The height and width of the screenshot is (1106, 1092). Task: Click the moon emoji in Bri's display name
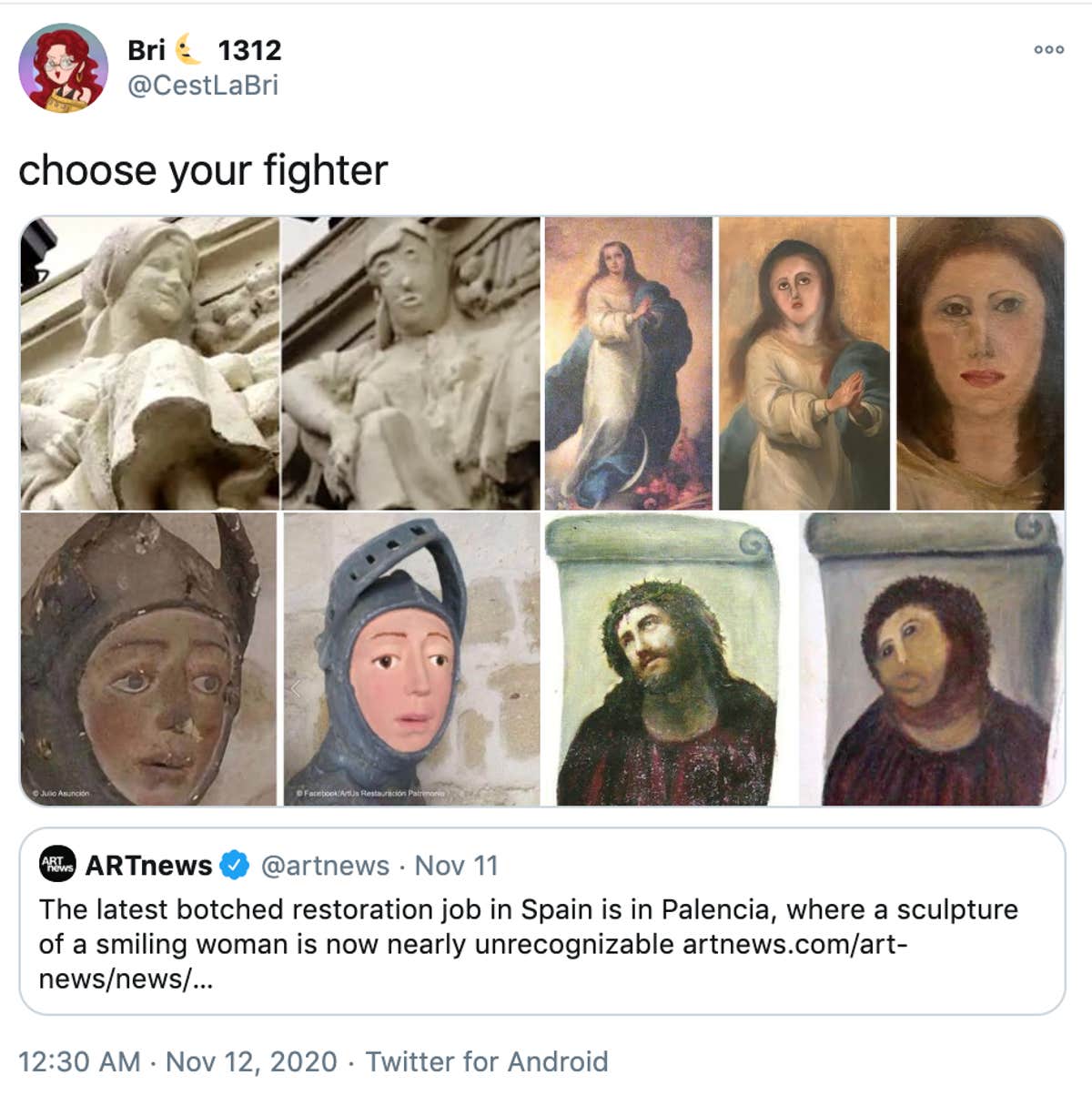[187, 49]
